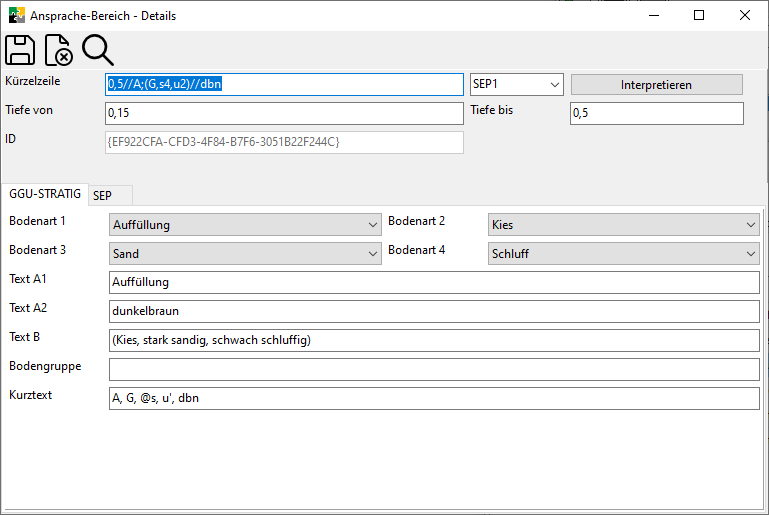Click the Kurztext field
The height and width of the screenshot is (515, 769).
pos(434,399)
